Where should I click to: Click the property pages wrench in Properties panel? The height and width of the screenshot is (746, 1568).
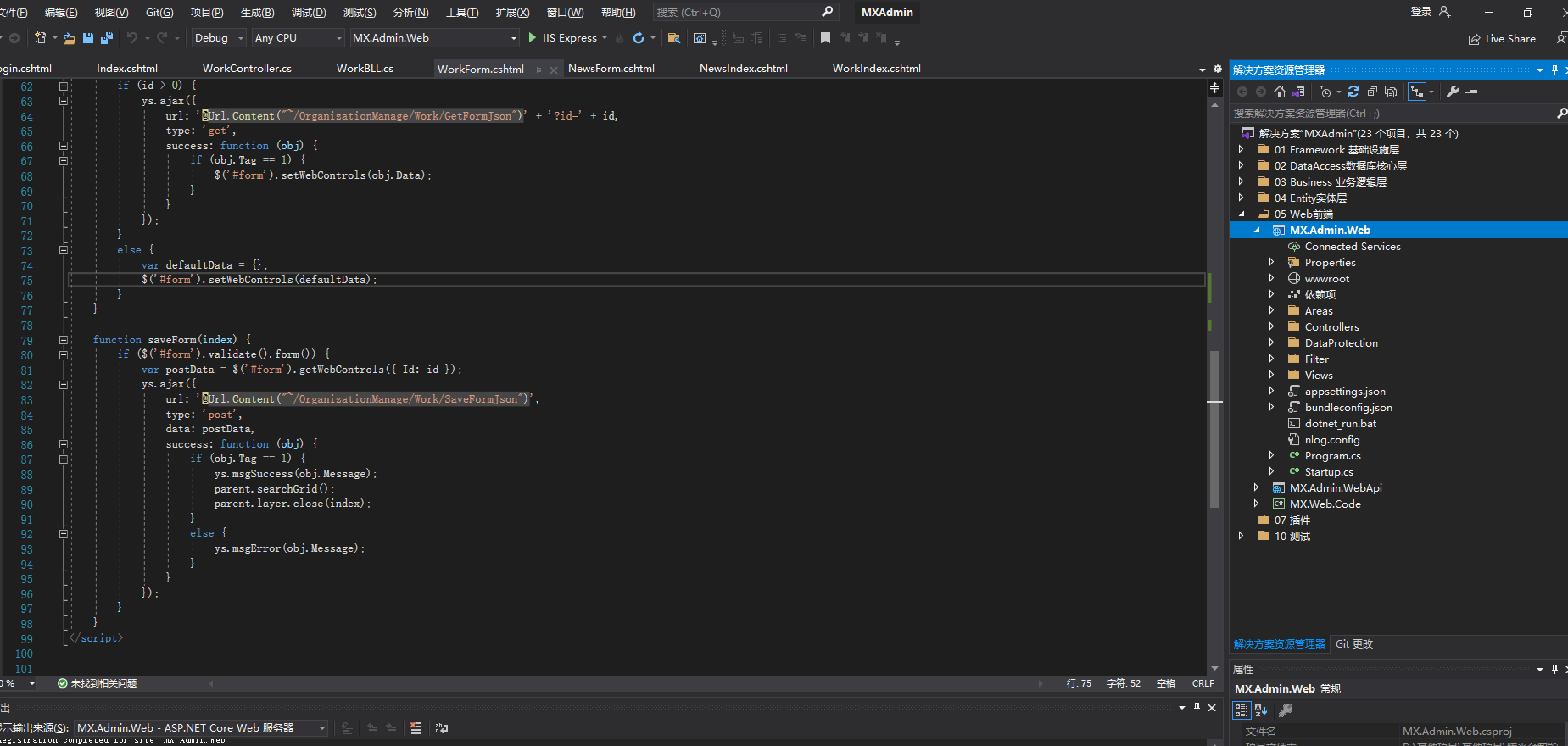click(x=1286, y=710)
